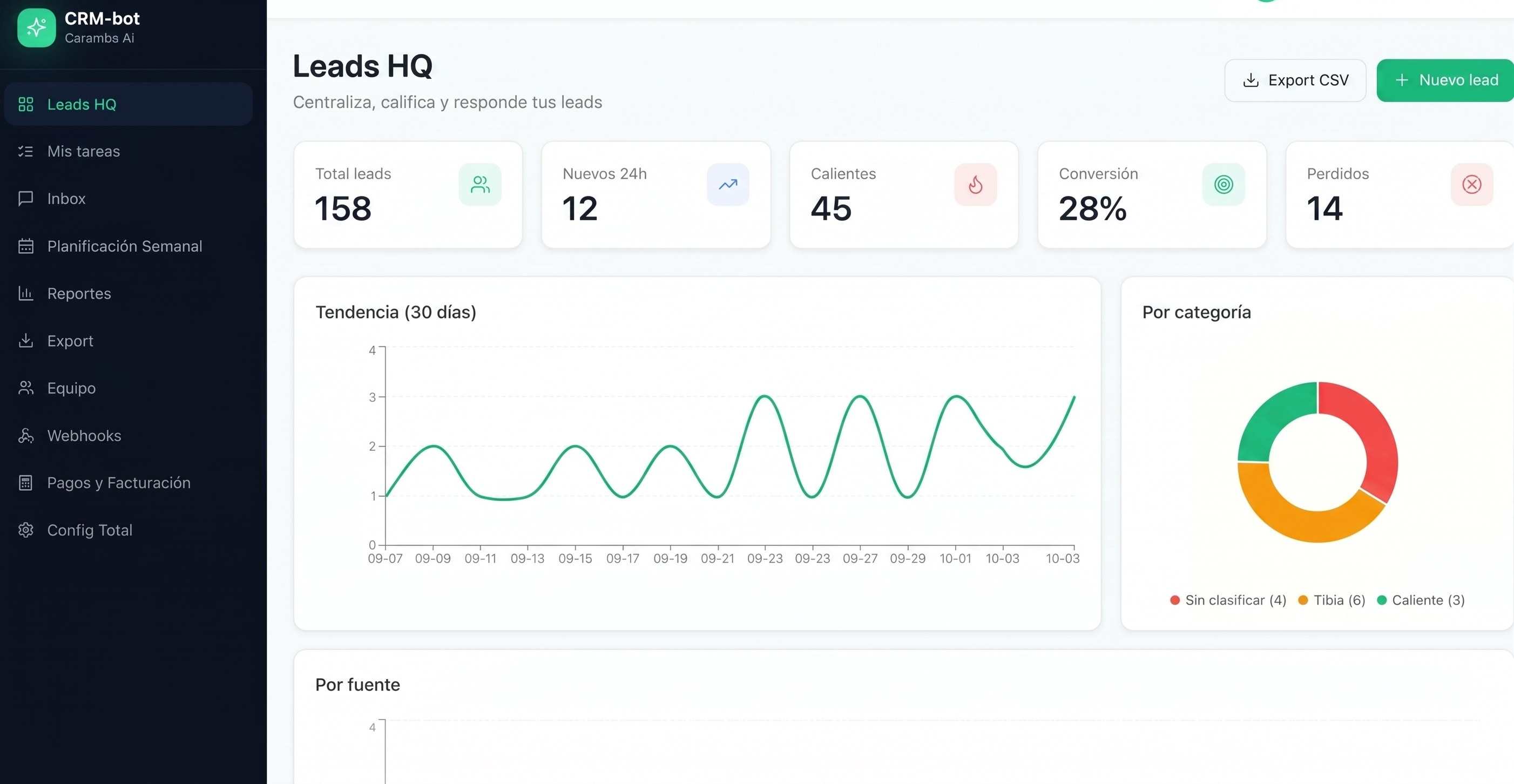Click the Inbox chat bubble icon
The height and width of the screenshot is (784, 1514).
click(x=26, y=199)
